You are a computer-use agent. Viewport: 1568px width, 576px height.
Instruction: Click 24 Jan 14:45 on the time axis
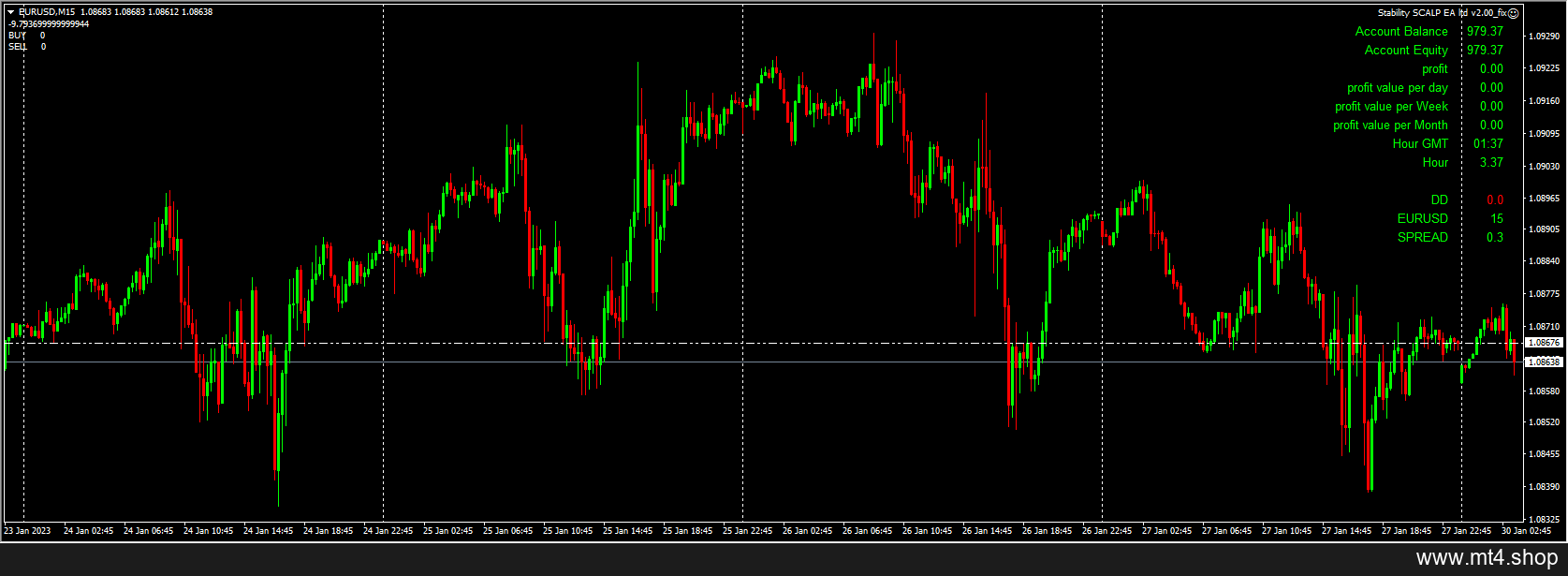pyautogui.click(x=269, y=531)
